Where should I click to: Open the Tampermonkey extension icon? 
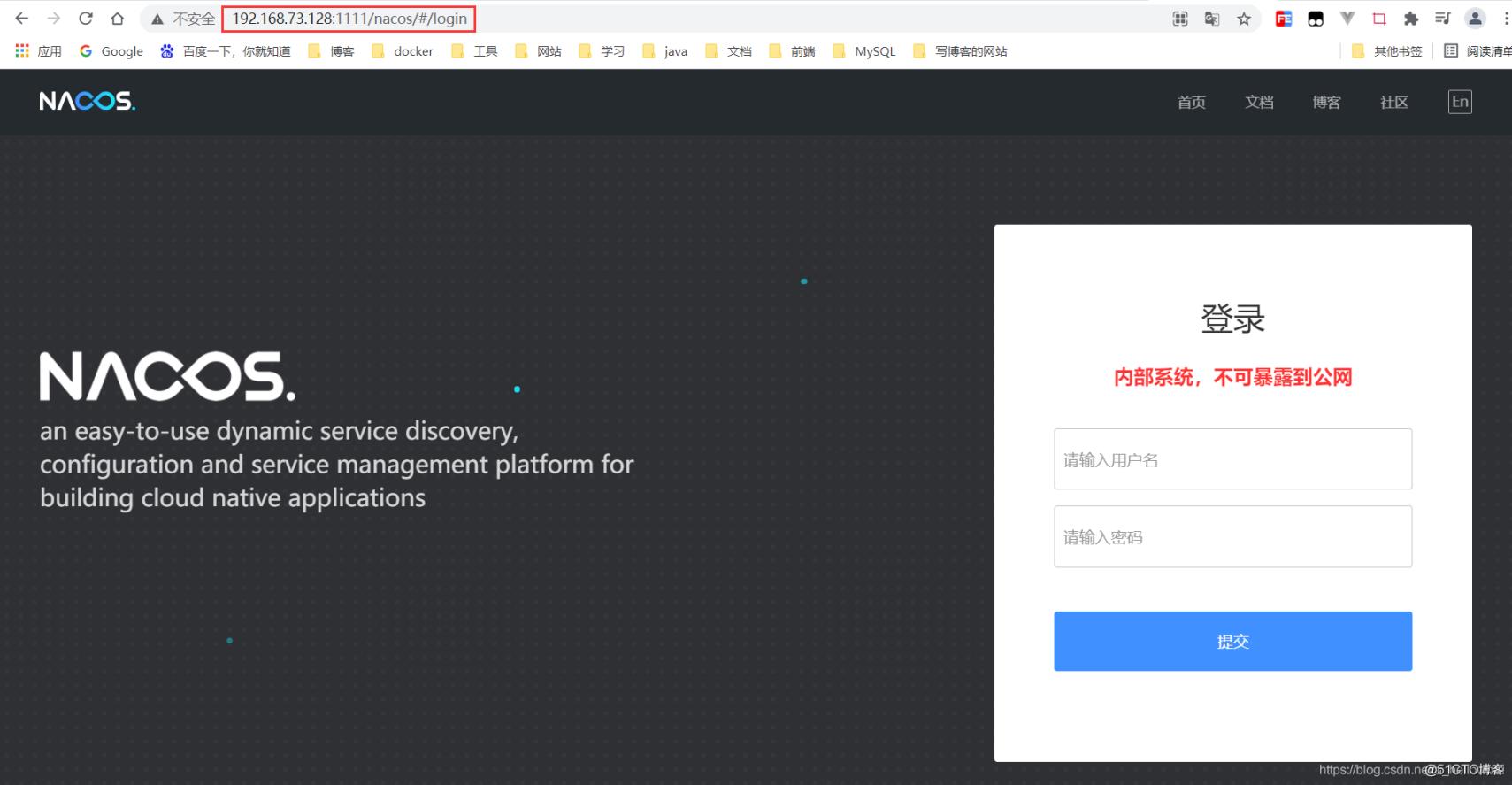click(1316, 19)
